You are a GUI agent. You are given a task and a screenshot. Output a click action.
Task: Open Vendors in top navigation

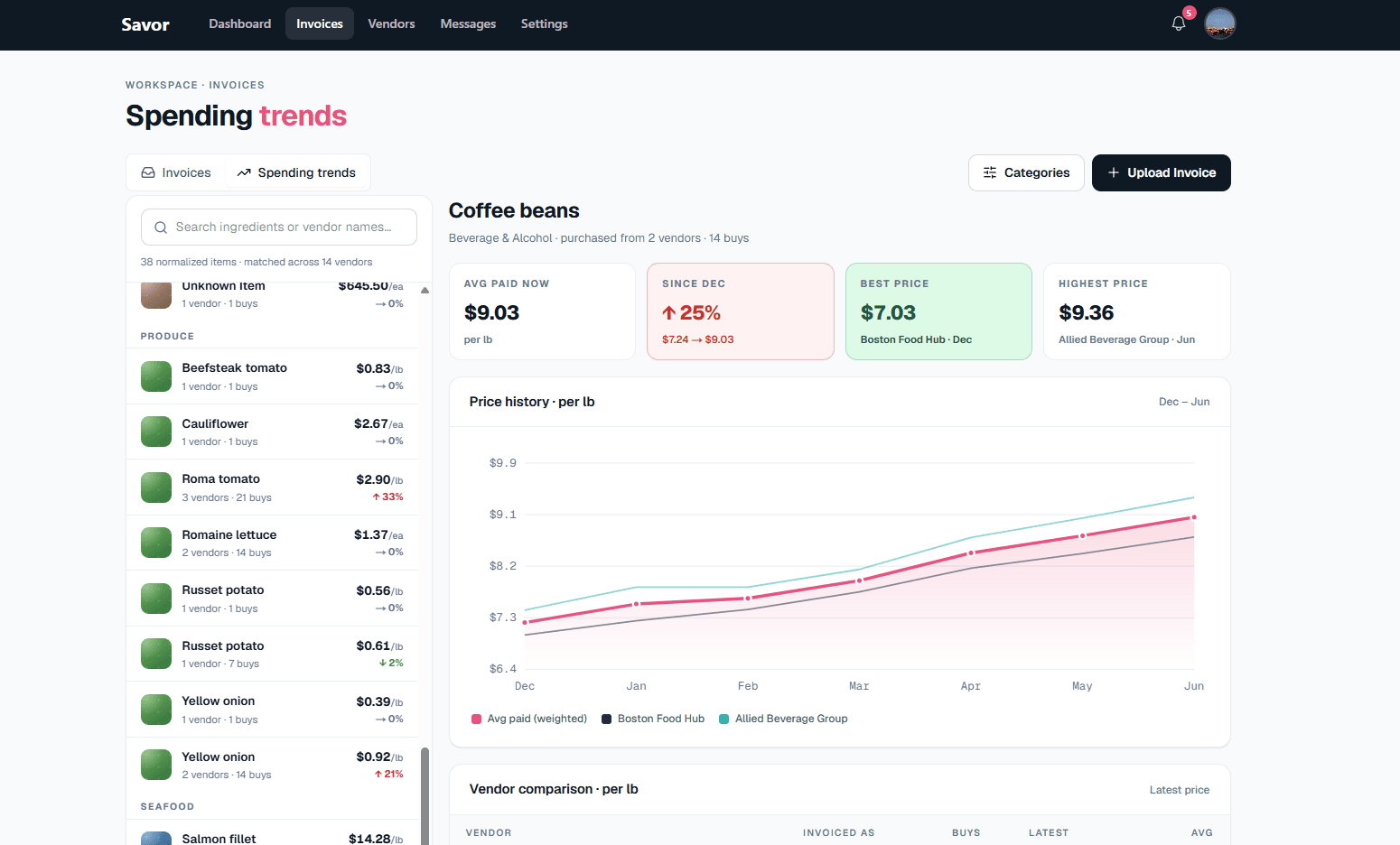coord(391,23)
